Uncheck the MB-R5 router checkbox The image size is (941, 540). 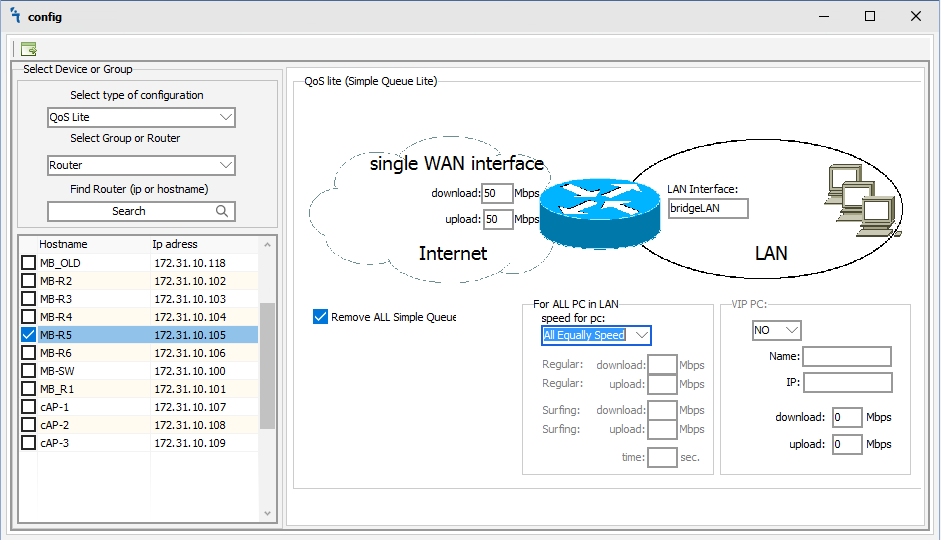click(29, 335)
